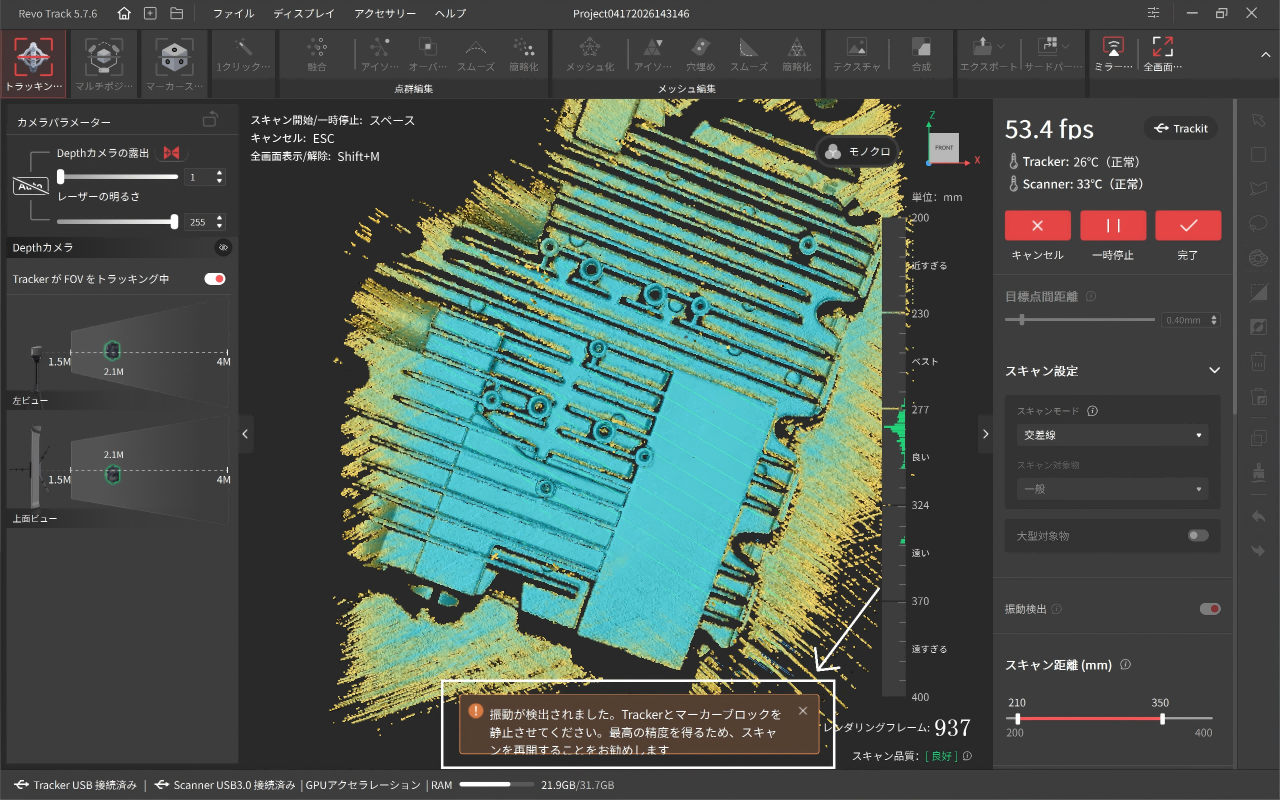Open the スキャンモード 交差線 dropdown

[1112, 435]
